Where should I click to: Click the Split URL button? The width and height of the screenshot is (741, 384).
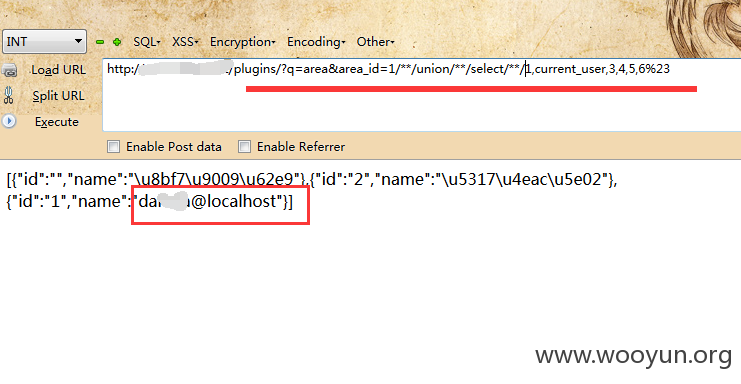click(58, 96)
